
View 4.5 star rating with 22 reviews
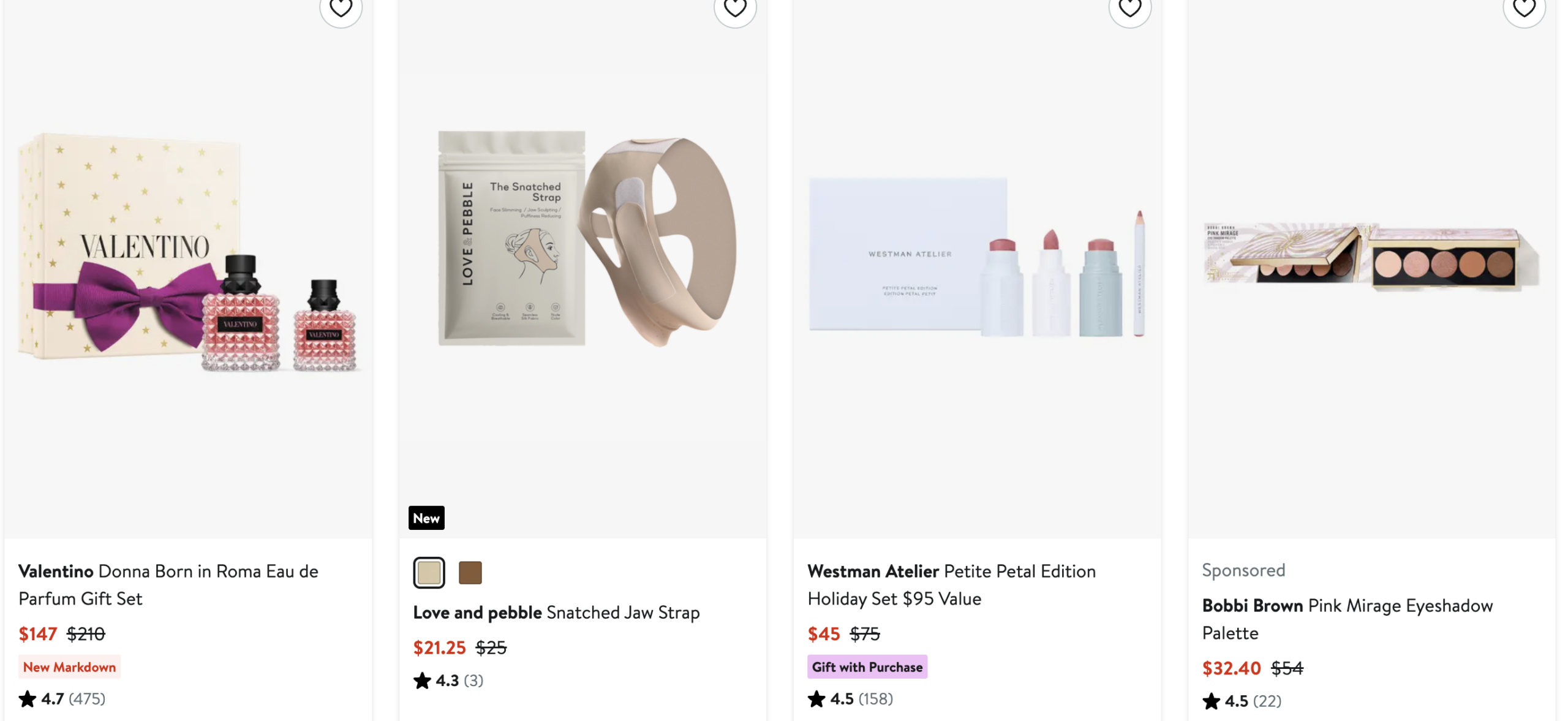click(1242, 701)
